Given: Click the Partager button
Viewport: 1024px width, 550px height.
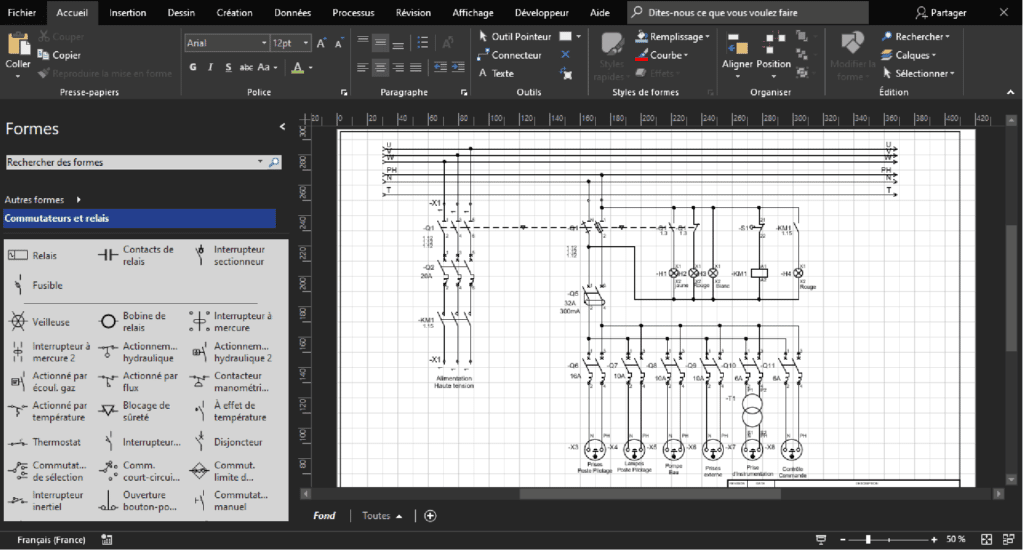Looking at the screenshot, I should (x=941, y=13).
